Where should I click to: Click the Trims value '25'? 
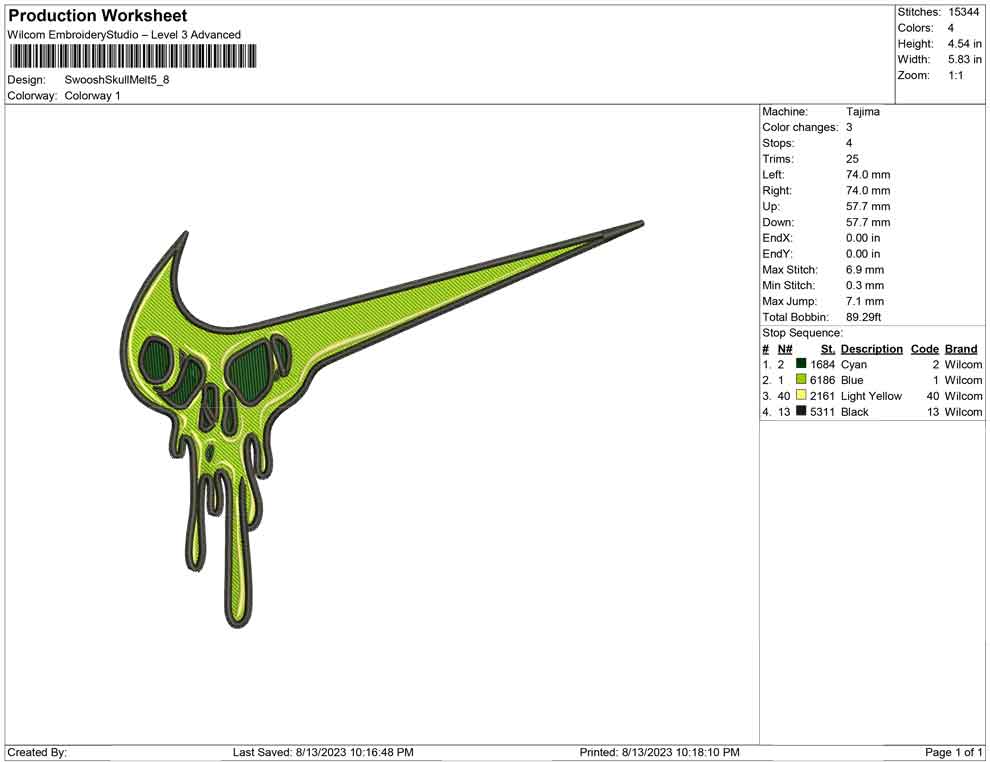pos(852,159)
